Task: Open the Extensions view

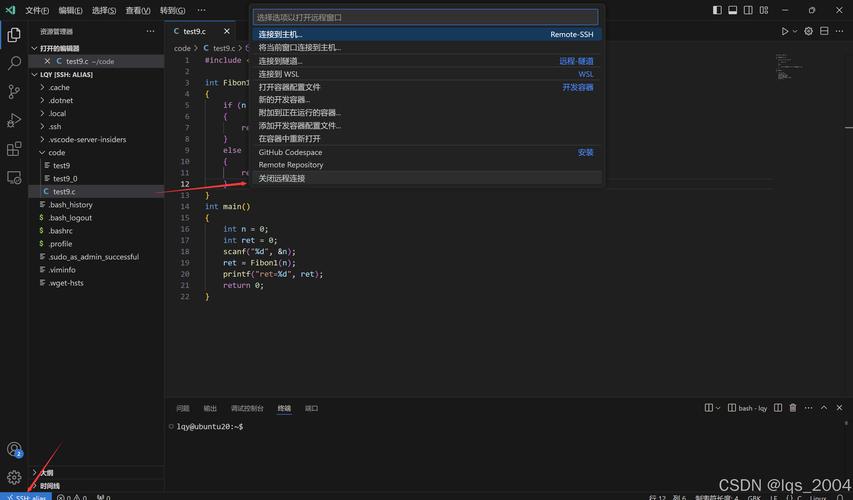Action: 14,149
